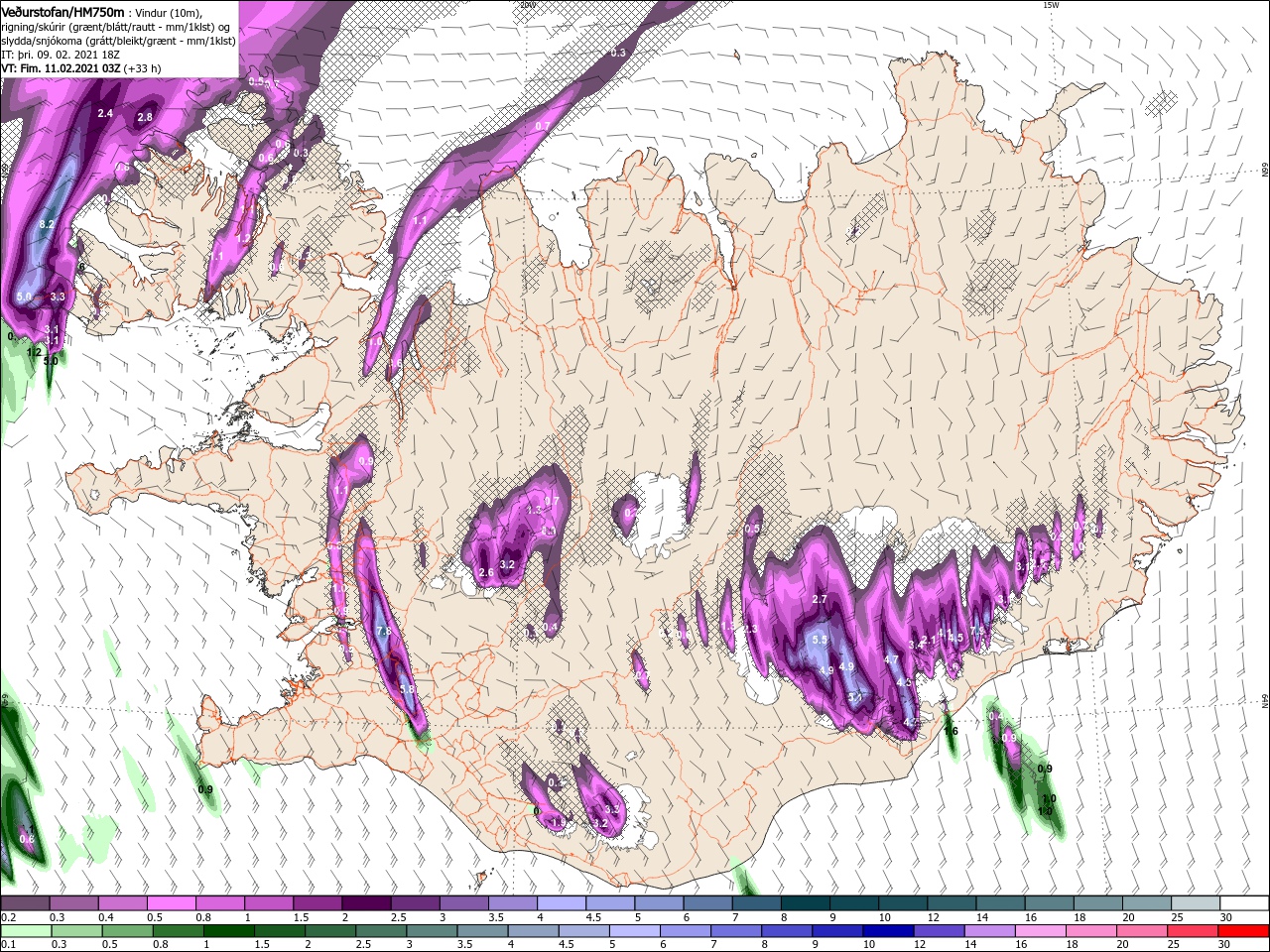Click the 15W longitude label

click(1050, 5)
